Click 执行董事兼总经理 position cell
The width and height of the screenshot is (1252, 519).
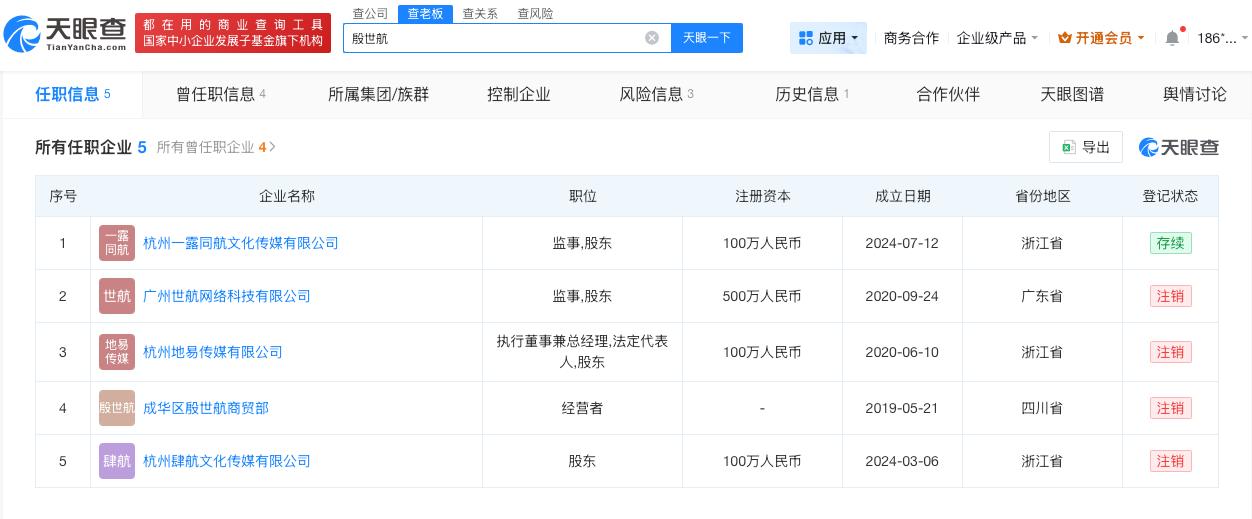tap(582, 352)
